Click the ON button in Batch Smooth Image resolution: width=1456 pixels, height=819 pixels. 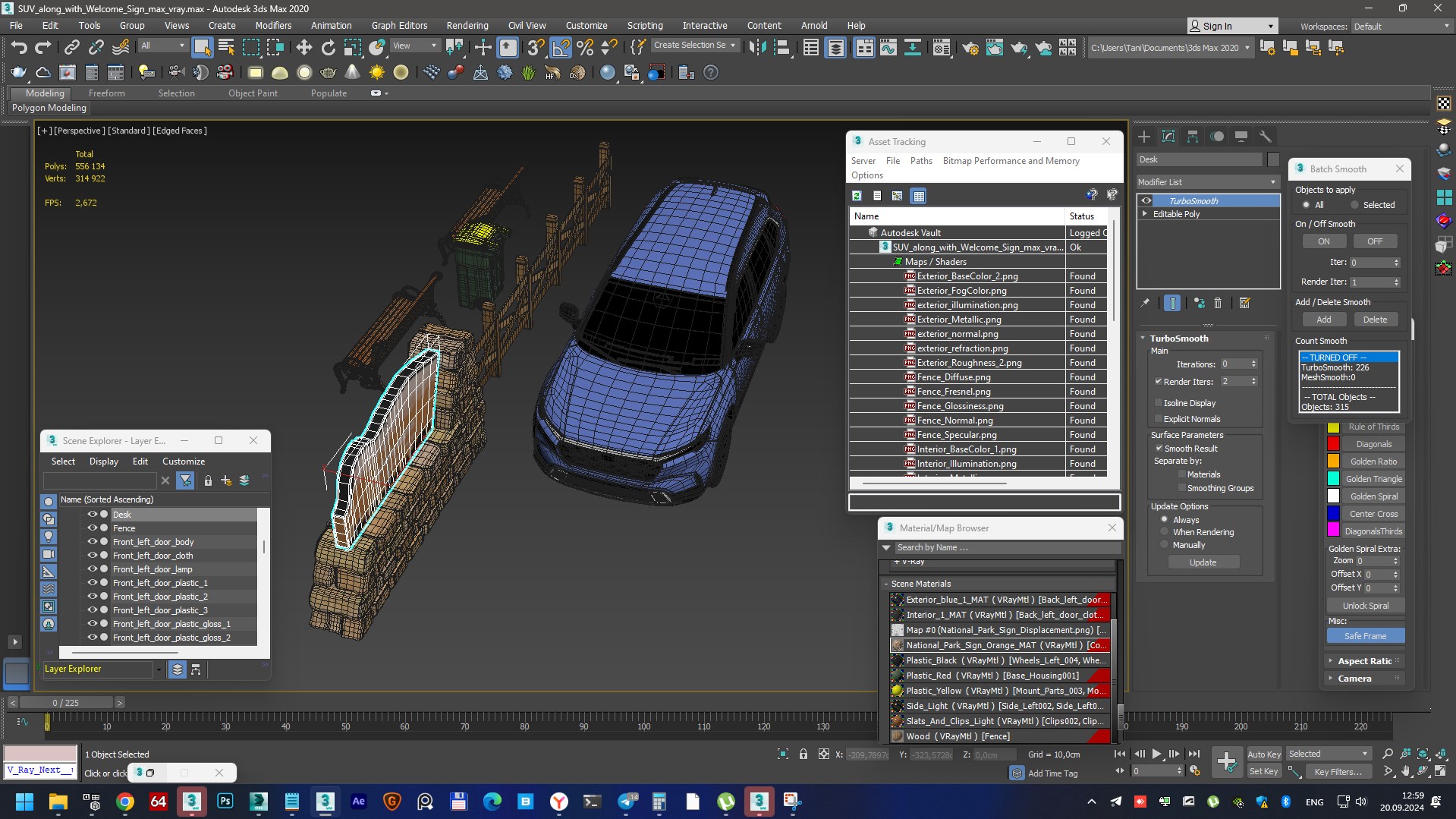point(1324,241)
